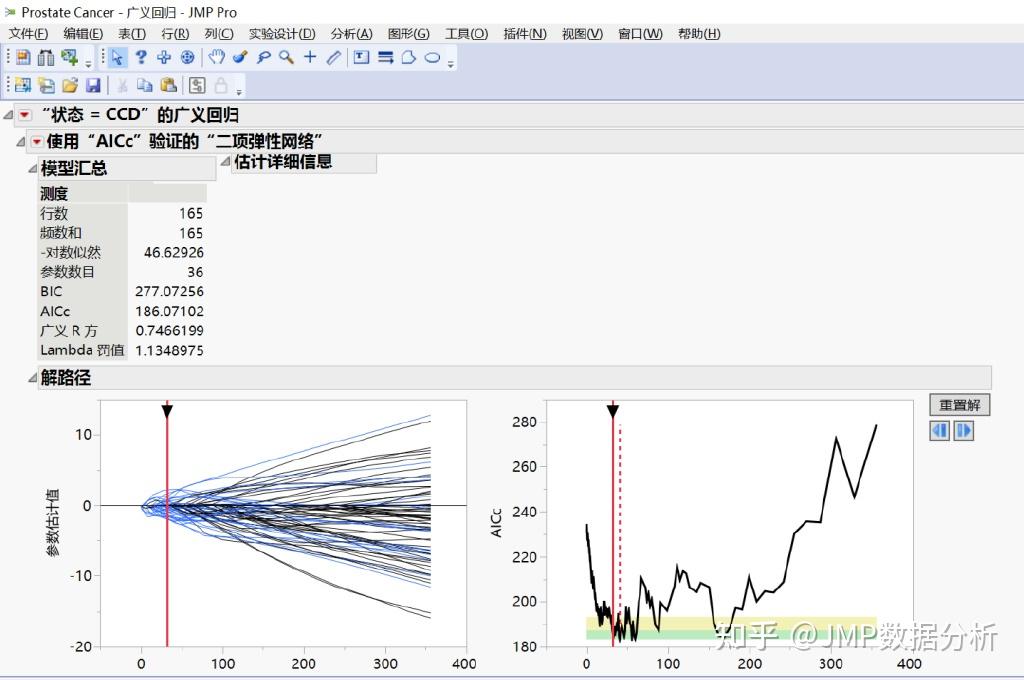Collapse the 模型汇总 section
This screenshot has height=680, width=1024.
click(32, 169)
